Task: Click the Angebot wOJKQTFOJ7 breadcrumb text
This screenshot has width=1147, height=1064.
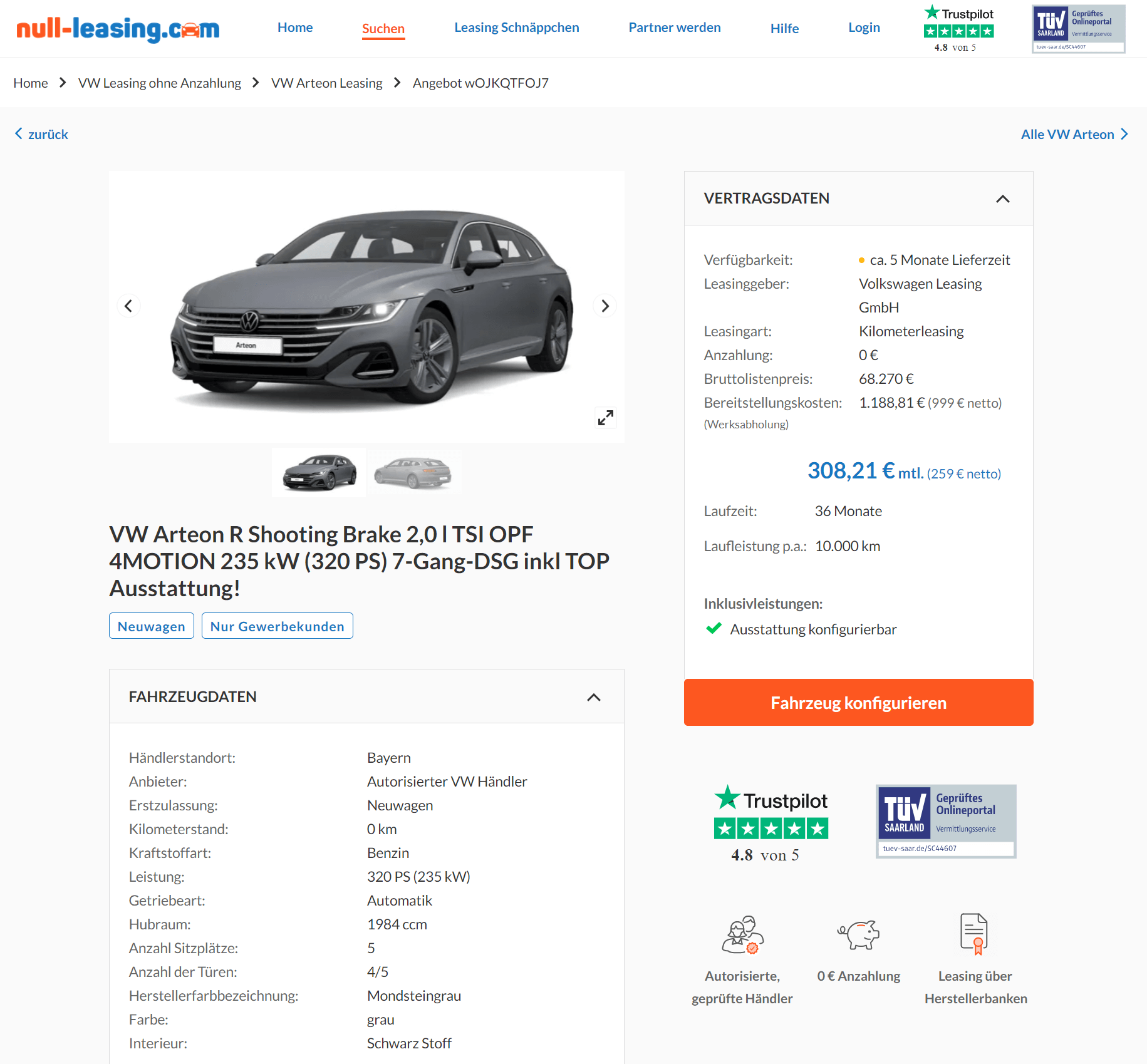Action: pos(480,83)
